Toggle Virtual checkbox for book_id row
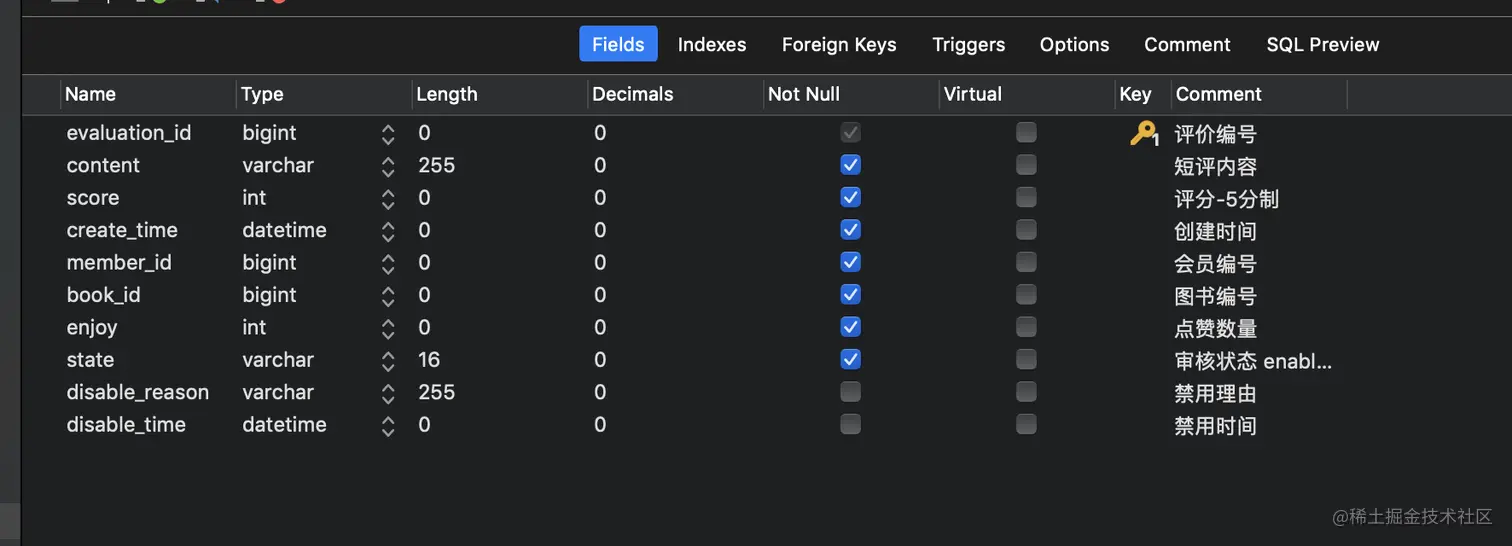 1026,294
